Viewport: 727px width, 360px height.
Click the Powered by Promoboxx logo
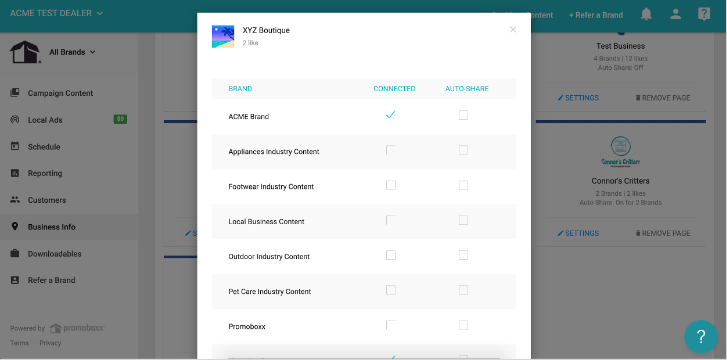[77, 328]
